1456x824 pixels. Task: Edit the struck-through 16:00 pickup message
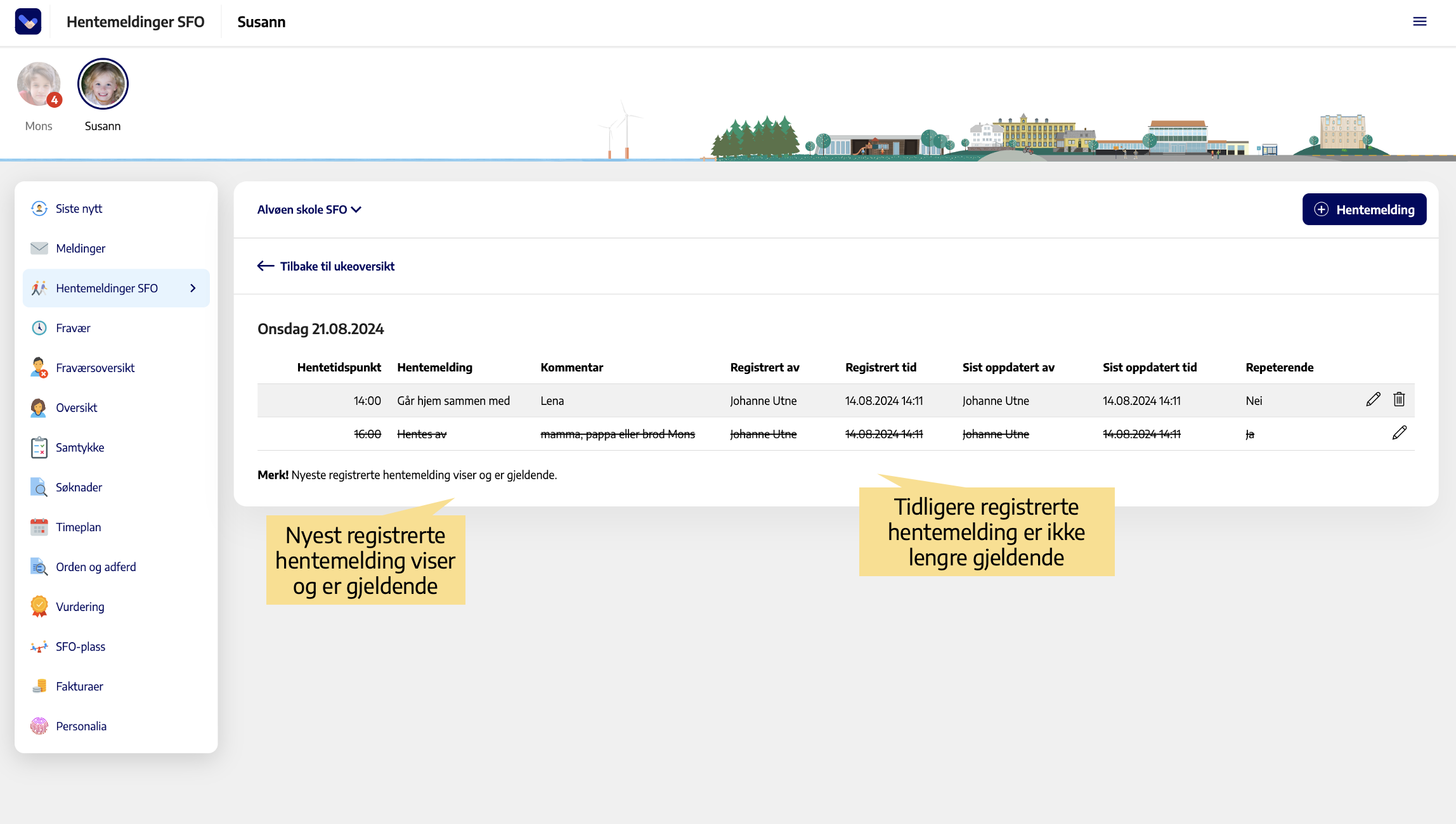pos(1400,433)
